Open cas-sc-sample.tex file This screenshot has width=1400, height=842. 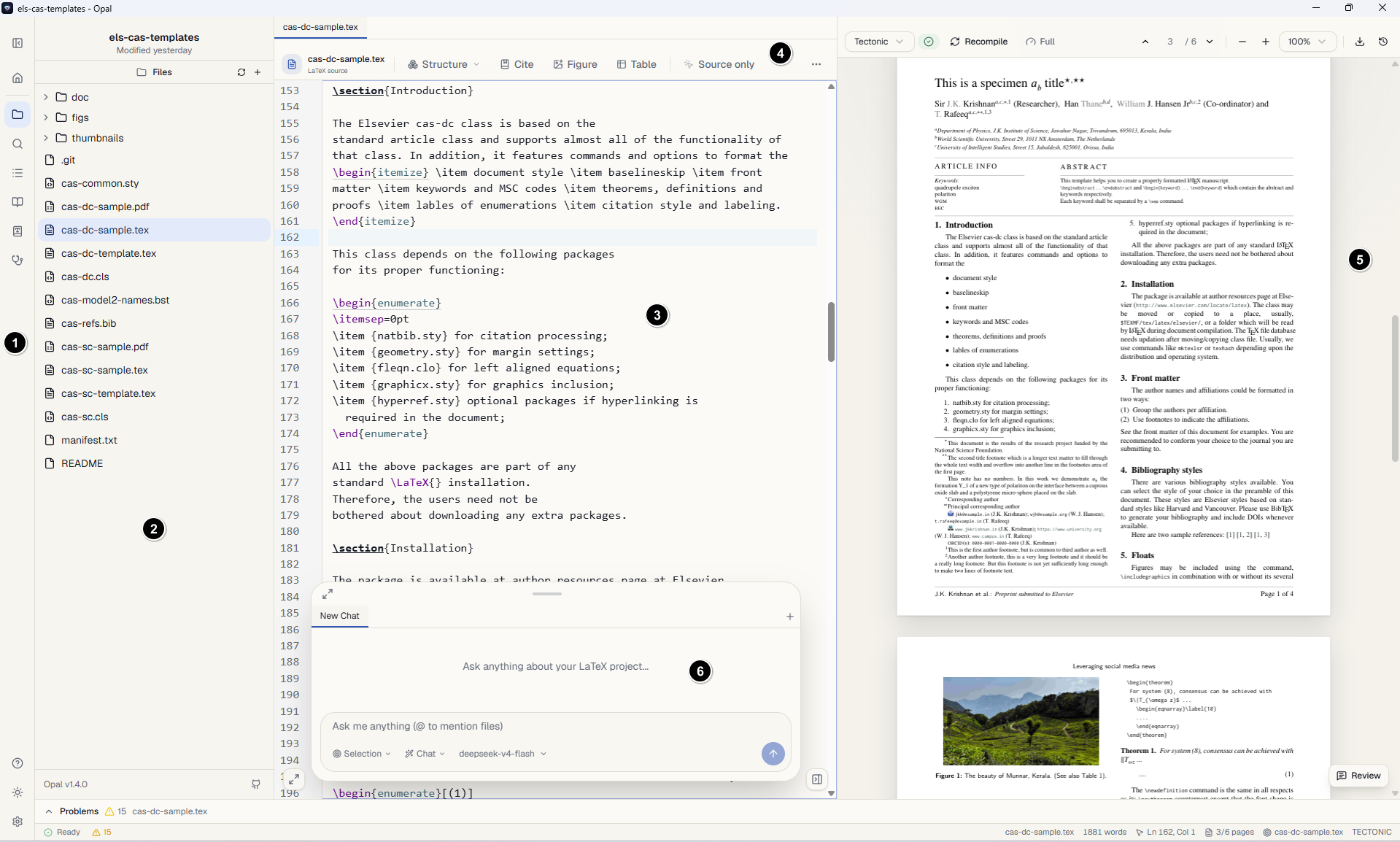click(153, 370)
